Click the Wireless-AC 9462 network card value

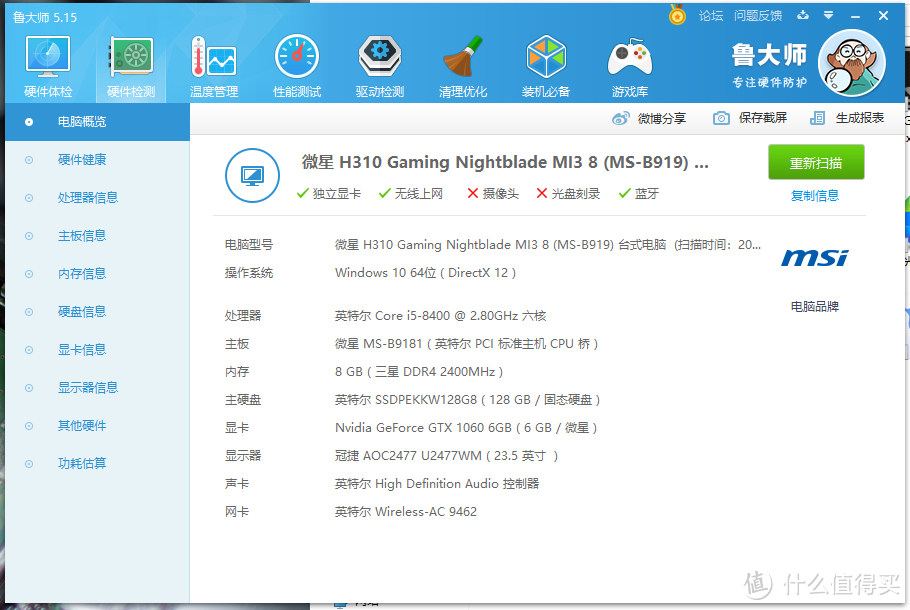coord(406,511)
